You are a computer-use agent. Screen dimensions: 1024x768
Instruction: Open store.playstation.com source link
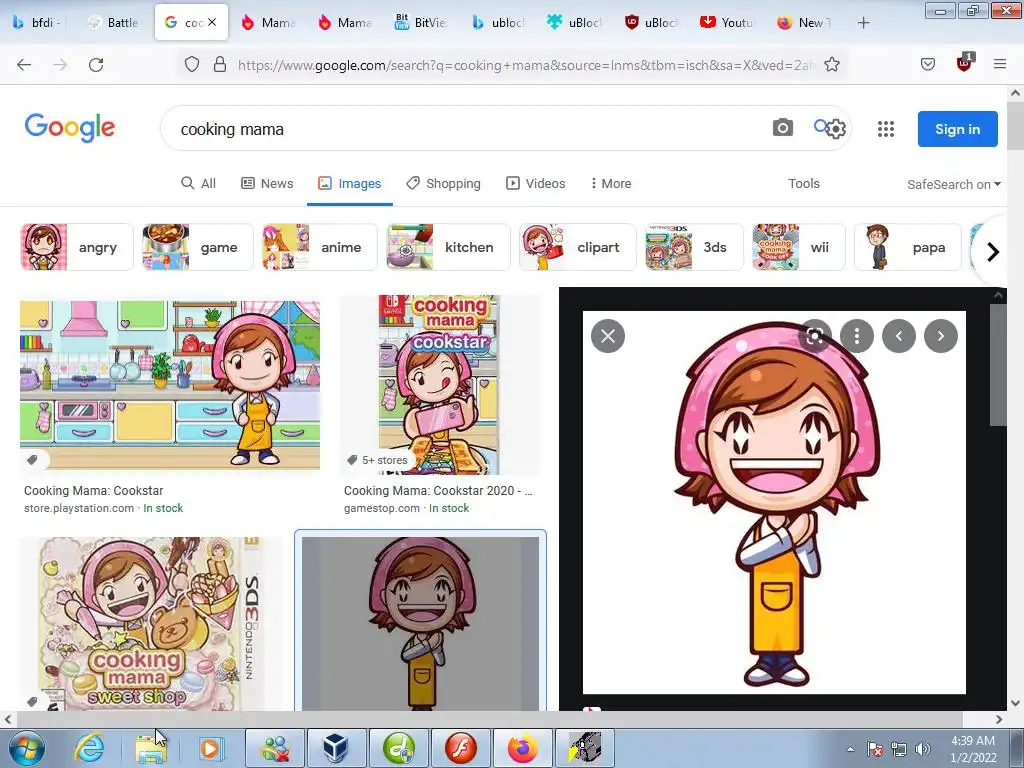[x=79, y=508]
